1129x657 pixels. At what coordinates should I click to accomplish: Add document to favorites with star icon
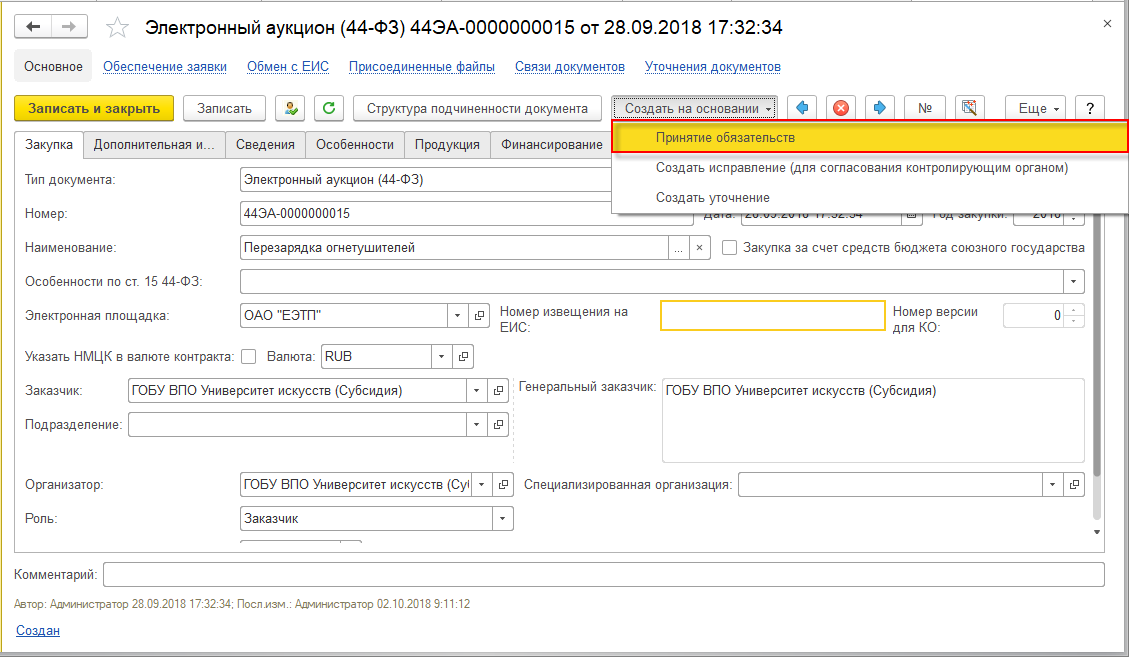coord(117,28)
